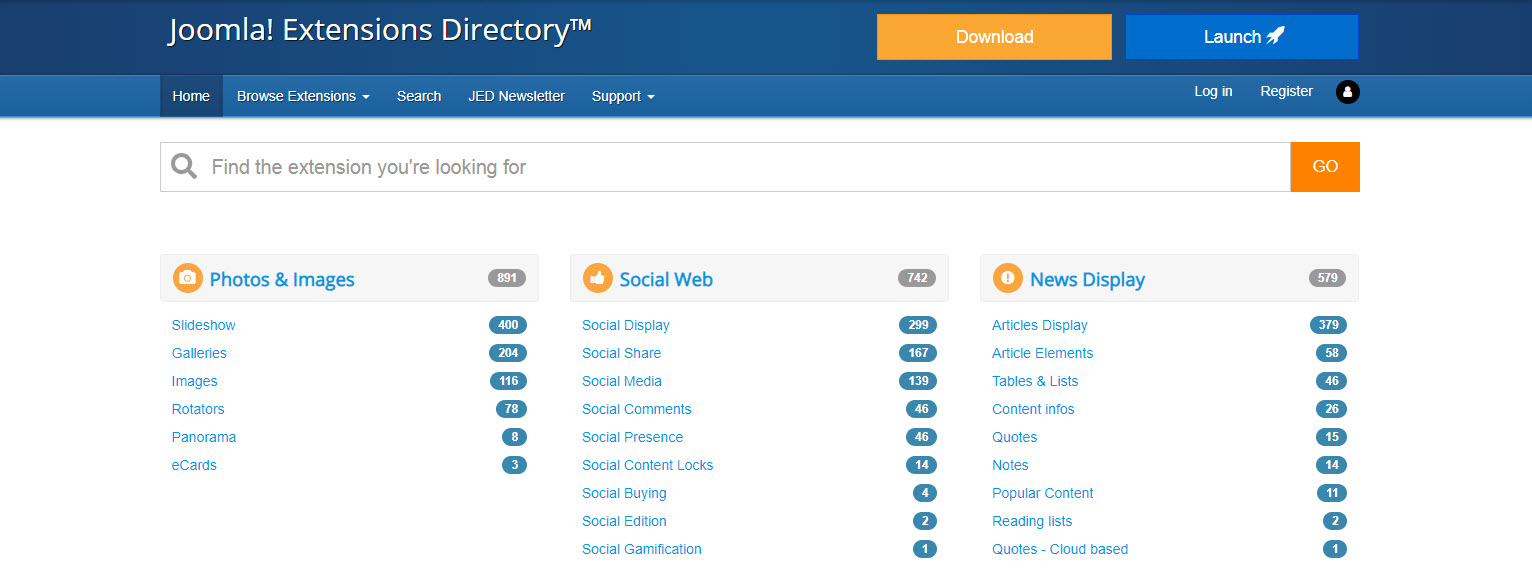Open the Browse Extensions dropdown menu
1532x588 pixels.
303,96
